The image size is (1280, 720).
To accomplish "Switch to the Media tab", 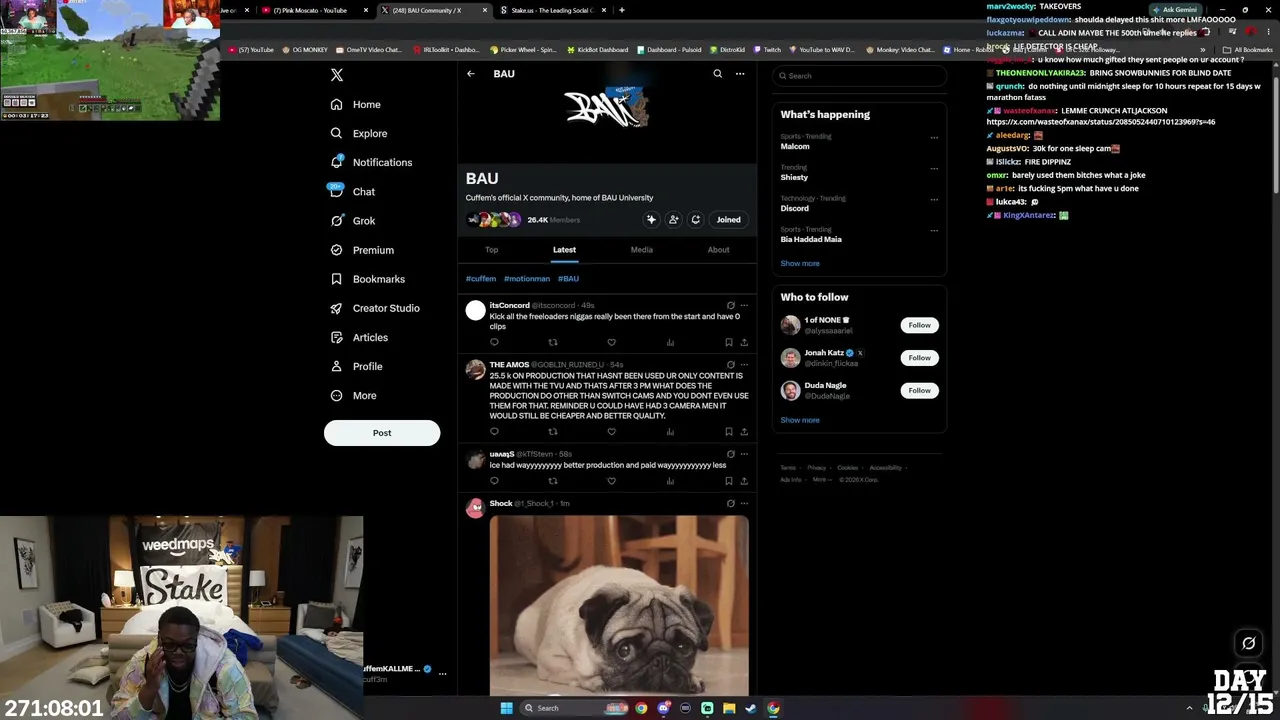I will coord(642,250).
